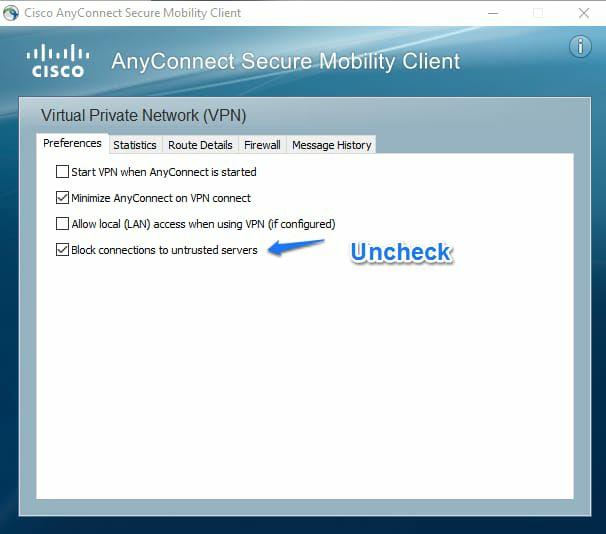
Task: Check Allow local (LAN) access option
Action: 63,224
